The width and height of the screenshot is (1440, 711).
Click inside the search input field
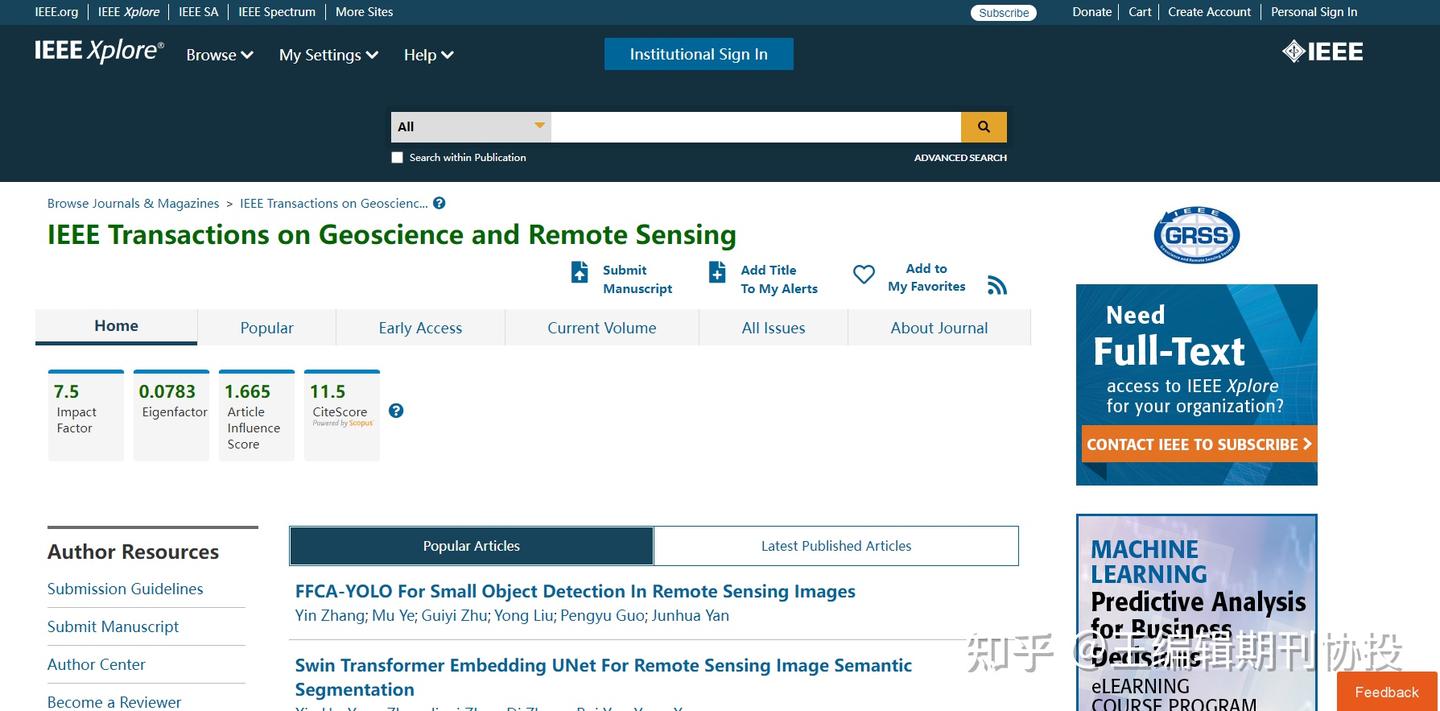(x=757, y=127)
